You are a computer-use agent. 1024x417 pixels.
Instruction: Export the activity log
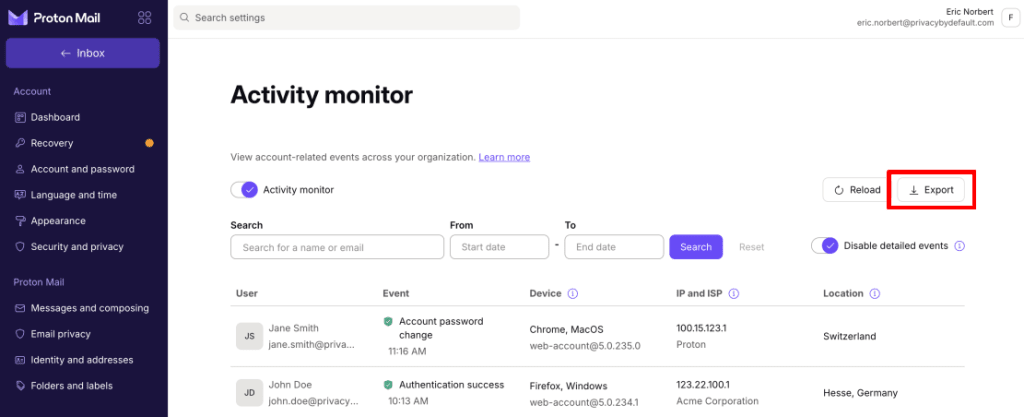pyautogui.click(x=931, y=190)
